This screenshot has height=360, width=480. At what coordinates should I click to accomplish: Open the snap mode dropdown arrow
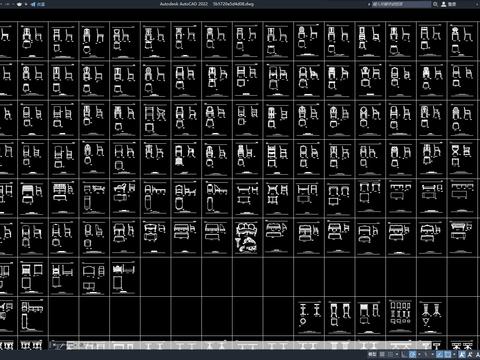pyautogui.click(x=397, y=354)
